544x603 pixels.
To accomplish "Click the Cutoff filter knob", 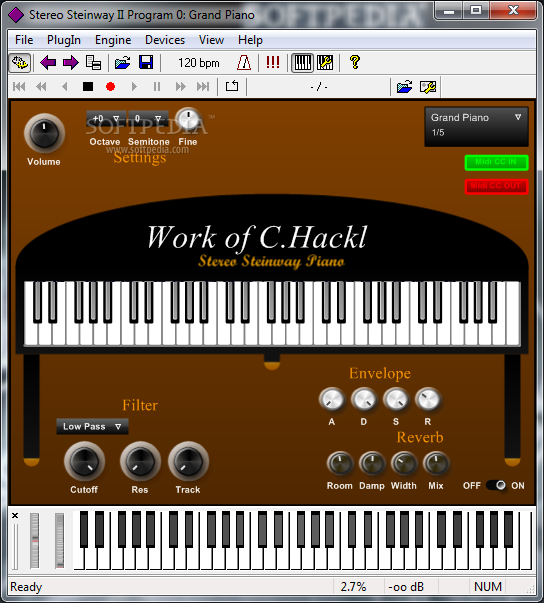I will [84, 461].
